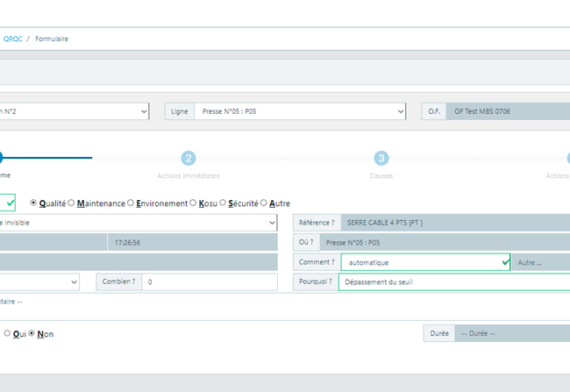
Task: Click the Combien input field
Action: 210,282
